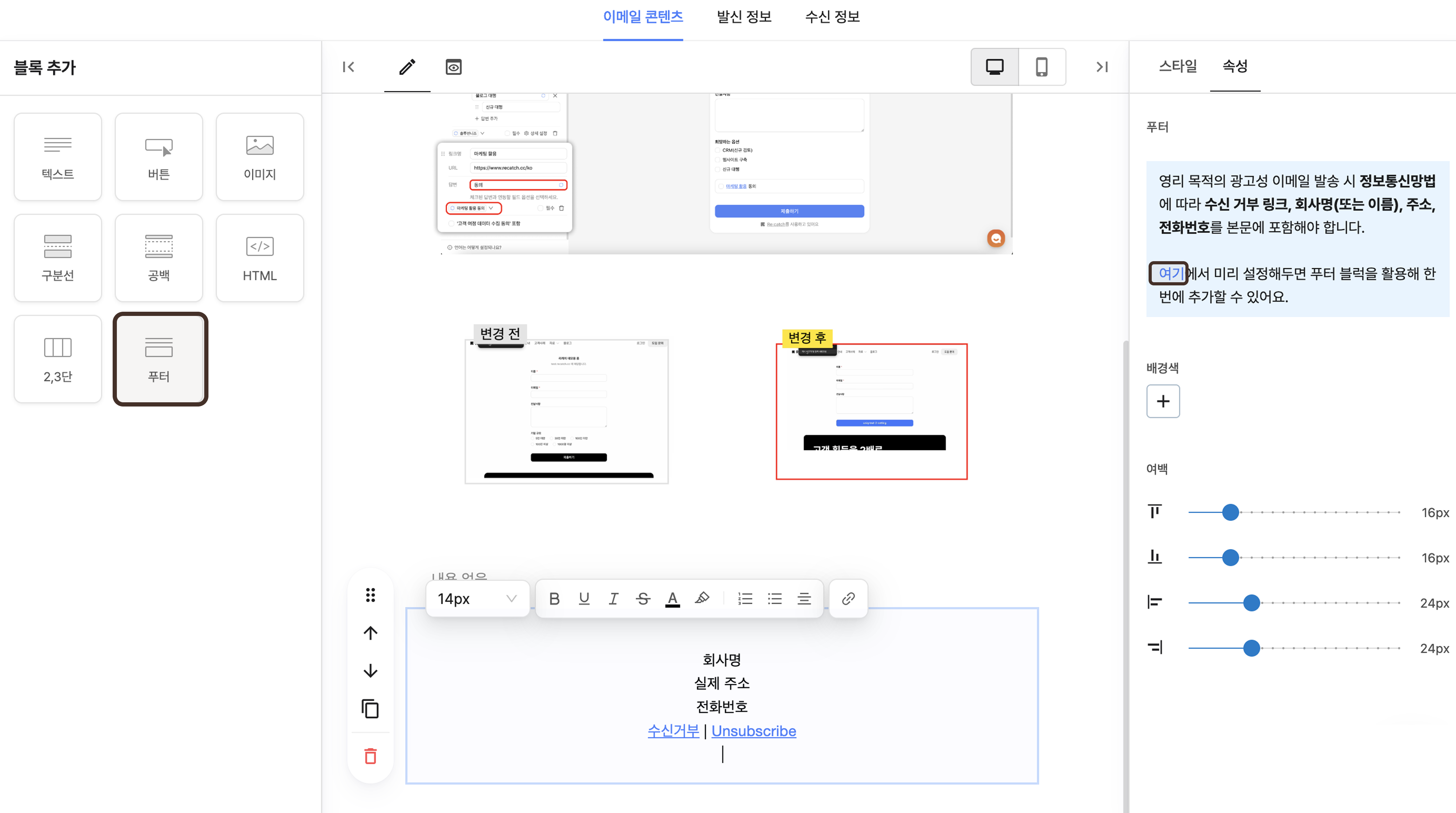1456x813 pixels.
Task: Open the 스타일 tab in the right panel
Action: click(1177, 66)
